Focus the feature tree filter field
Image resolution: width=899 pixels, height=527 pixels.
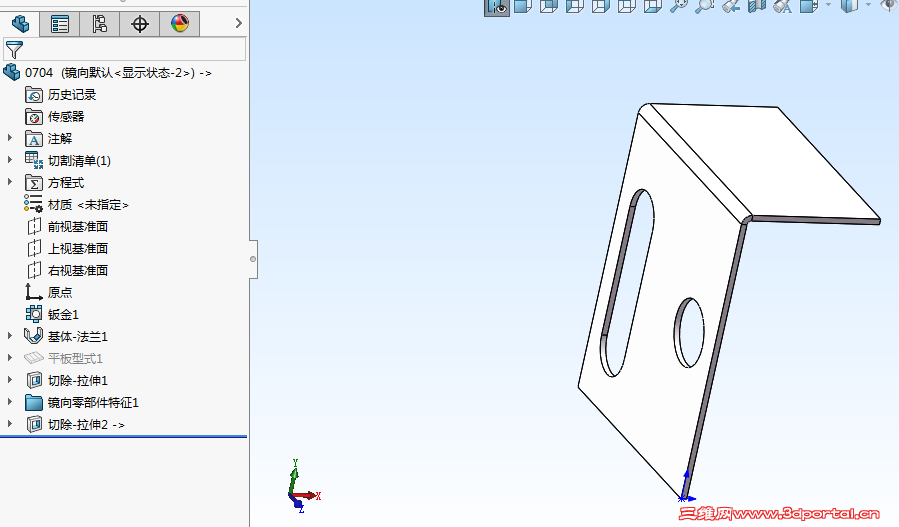tap(125, 49)
